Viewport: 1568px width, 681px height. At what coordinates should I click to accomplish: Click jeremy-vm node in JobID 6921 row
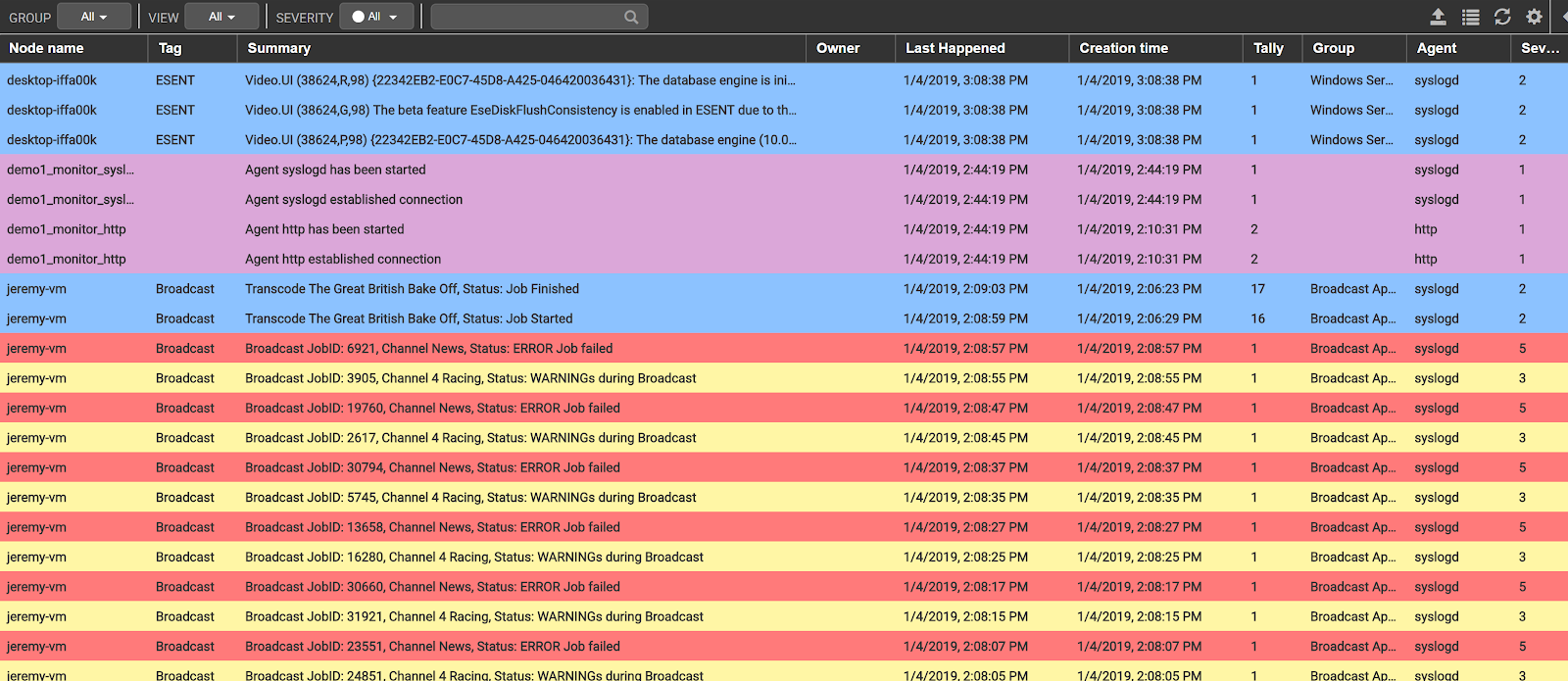36,349
